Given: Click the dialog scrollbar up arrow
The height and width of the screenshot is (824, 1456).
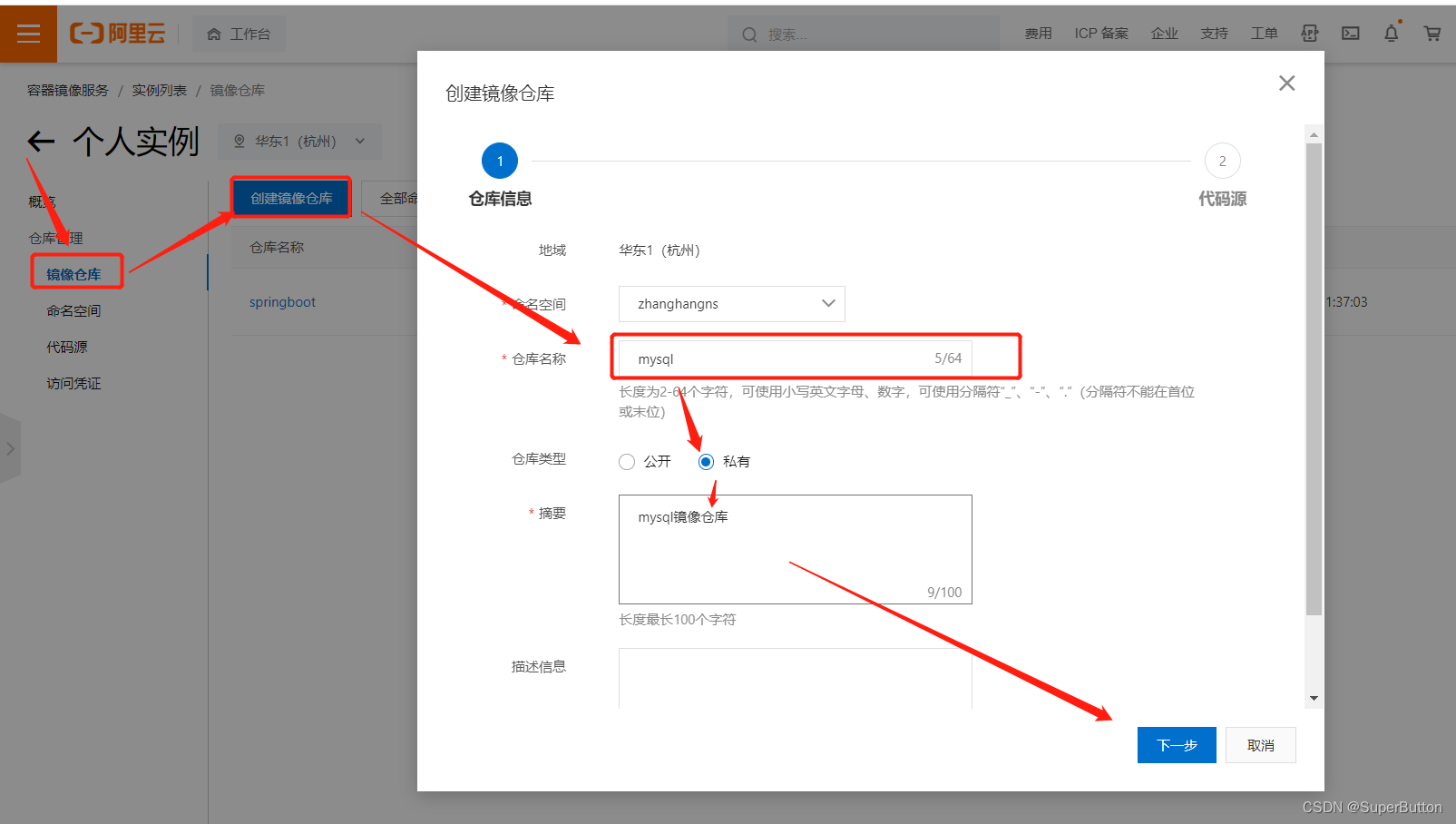Looking at the screenshot, I should click(1314, 134).
